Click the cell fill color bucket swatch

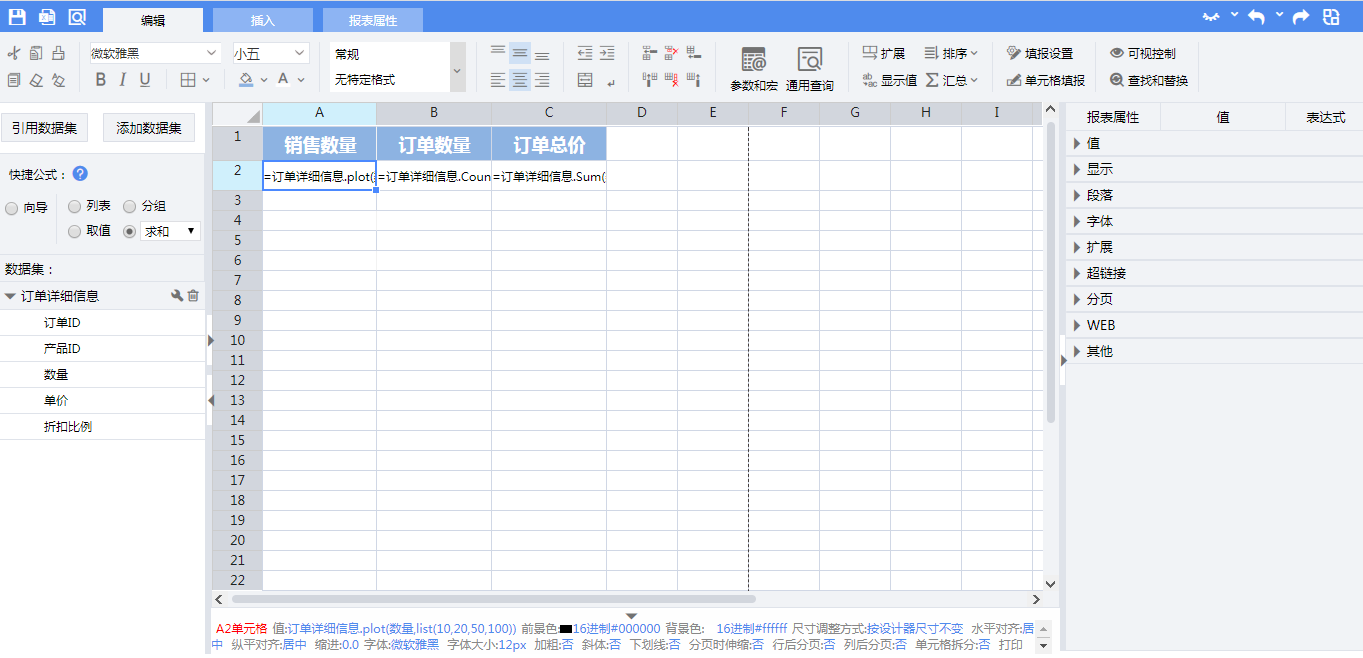[x=246, y=80]
